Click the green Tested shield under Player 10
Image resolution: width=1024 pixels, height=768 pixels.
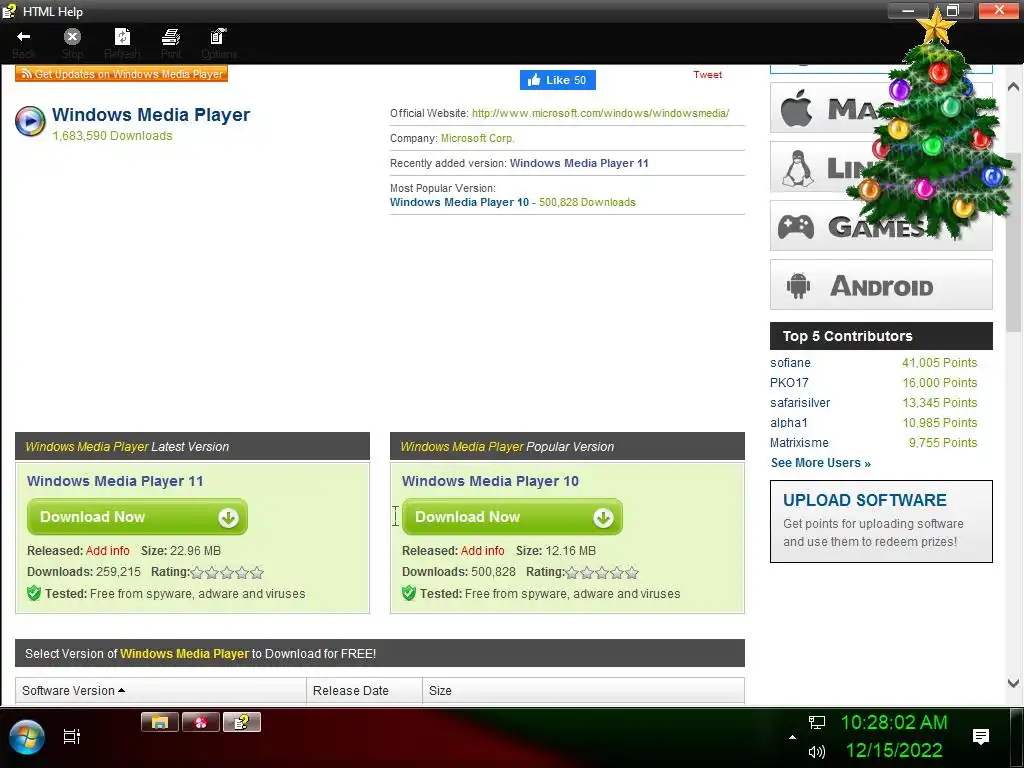[x=409, y=593]
